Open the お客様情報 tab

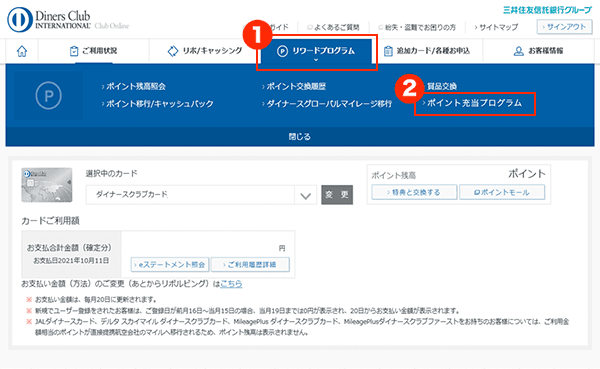538,51
